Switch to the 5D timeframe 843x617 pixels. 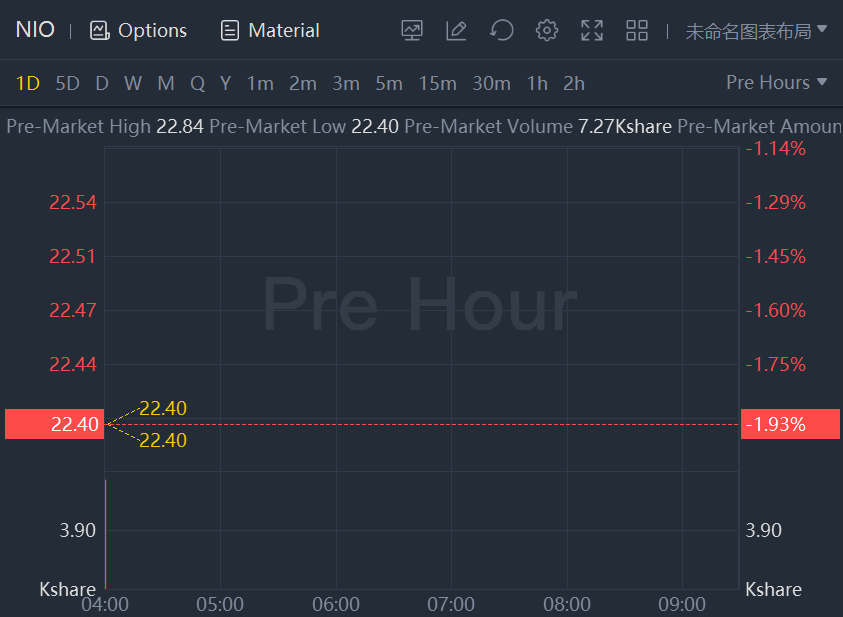click(67, 83)
